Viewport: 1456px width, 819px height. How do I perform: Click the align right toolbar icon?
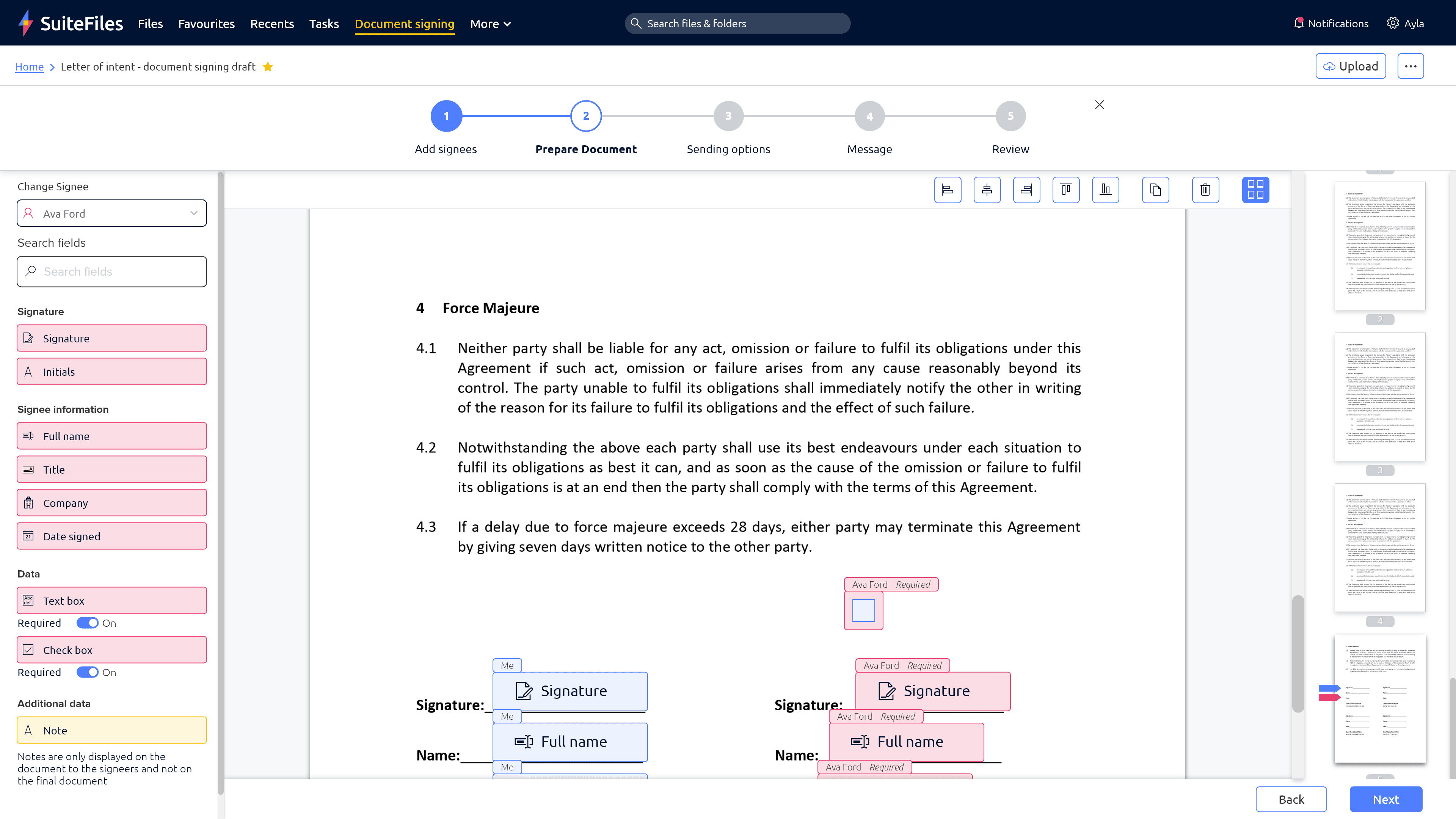[1026, 190]
